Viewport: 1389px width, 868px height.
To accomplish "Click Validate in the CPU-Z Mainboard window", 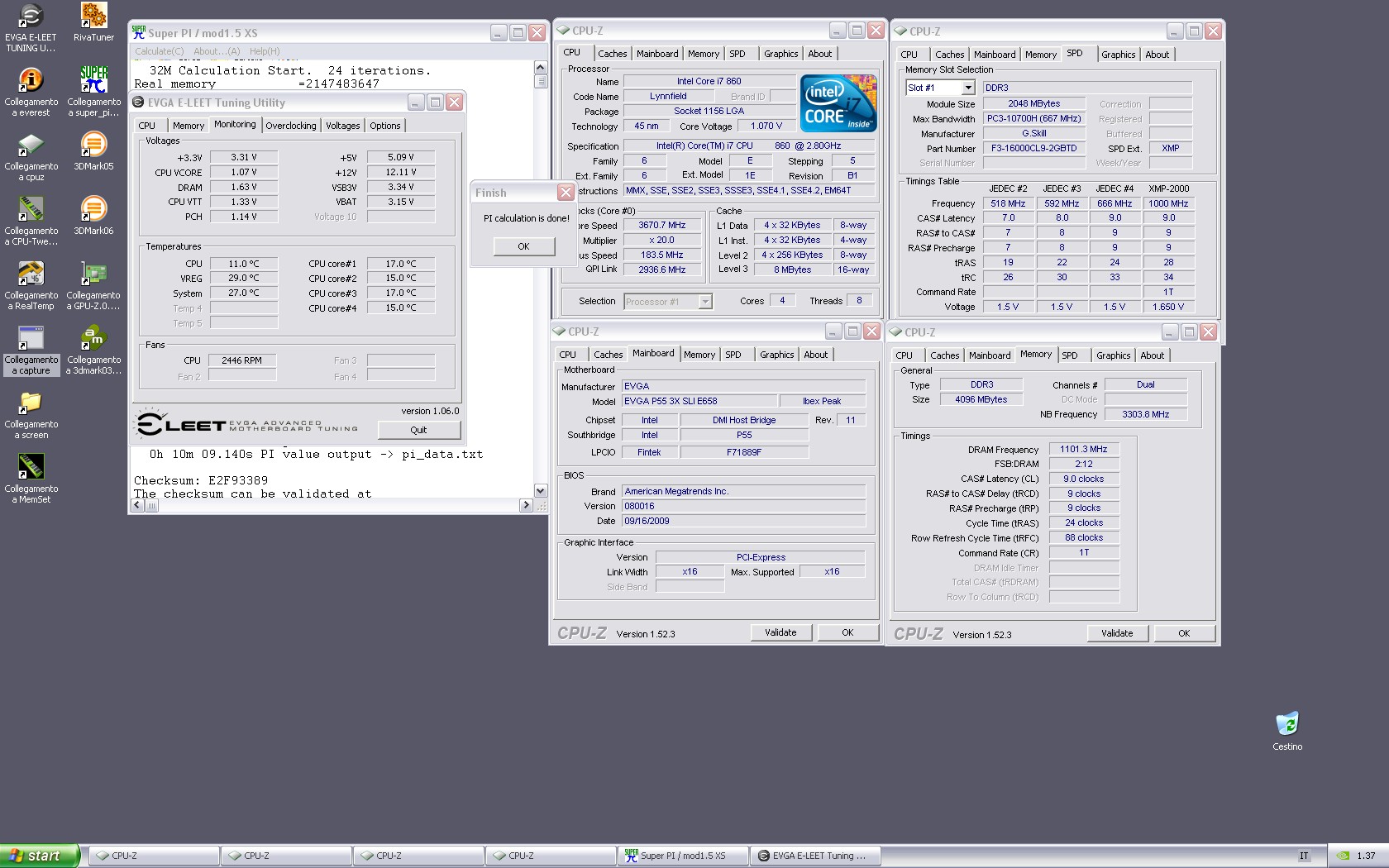I will [780, 632].
